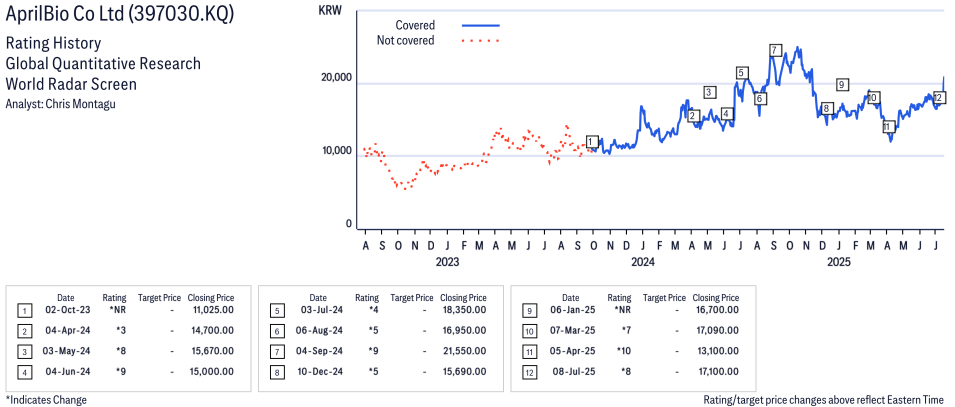This screenshot has height=407, width=955.
Task: Click the date 06-Aug-24
Action: click(321, 331)
